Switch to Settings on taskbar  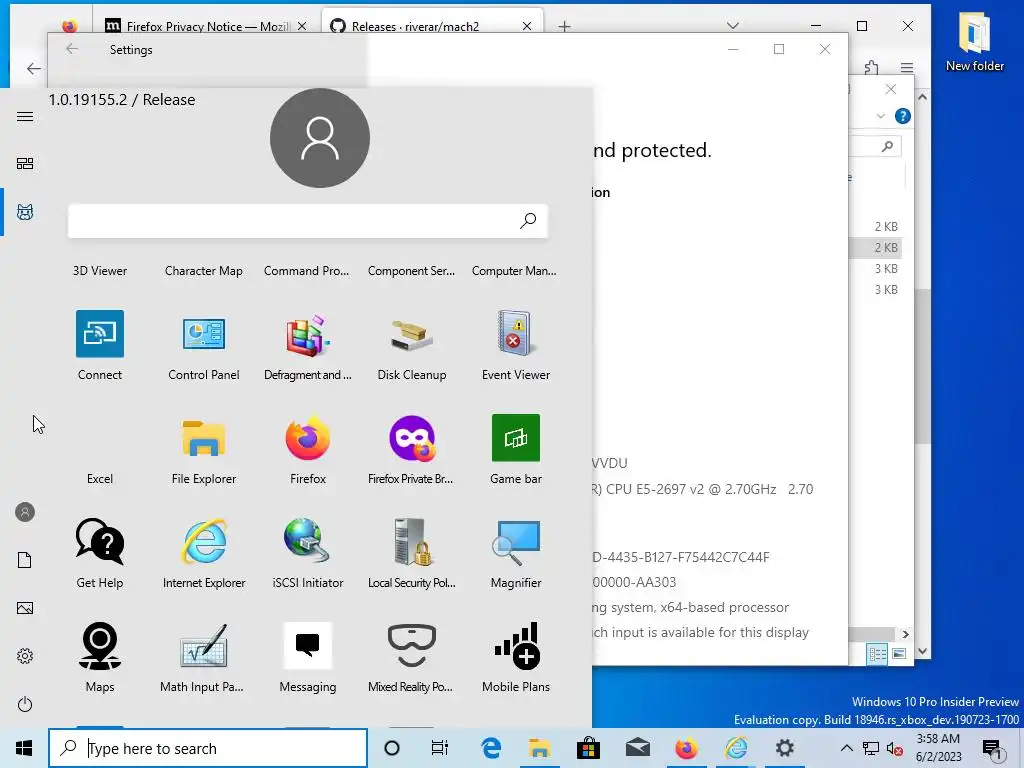click(x=784, y=748)
